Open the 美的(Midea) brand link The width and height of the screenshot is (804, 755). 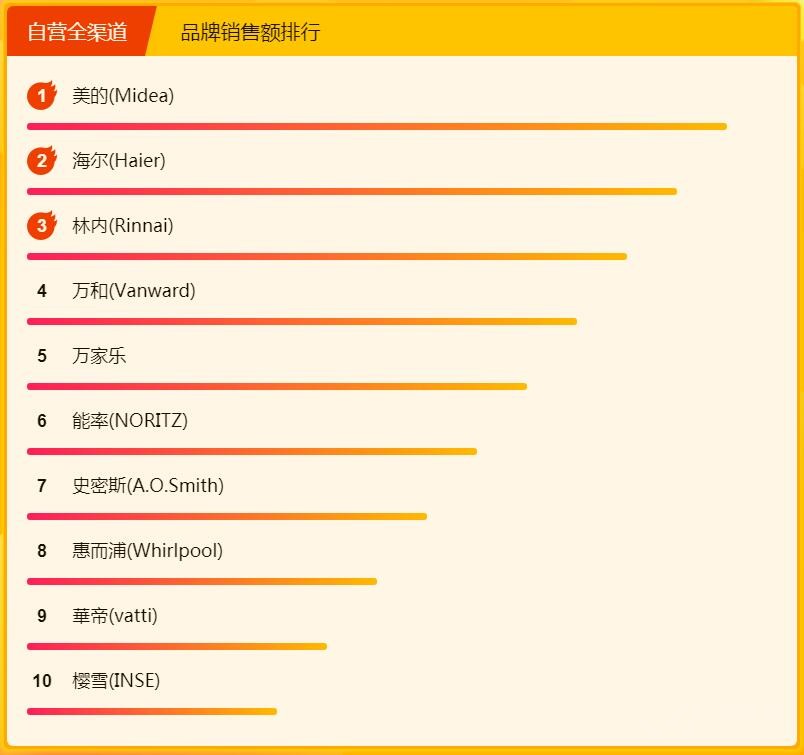pos(123,96)
